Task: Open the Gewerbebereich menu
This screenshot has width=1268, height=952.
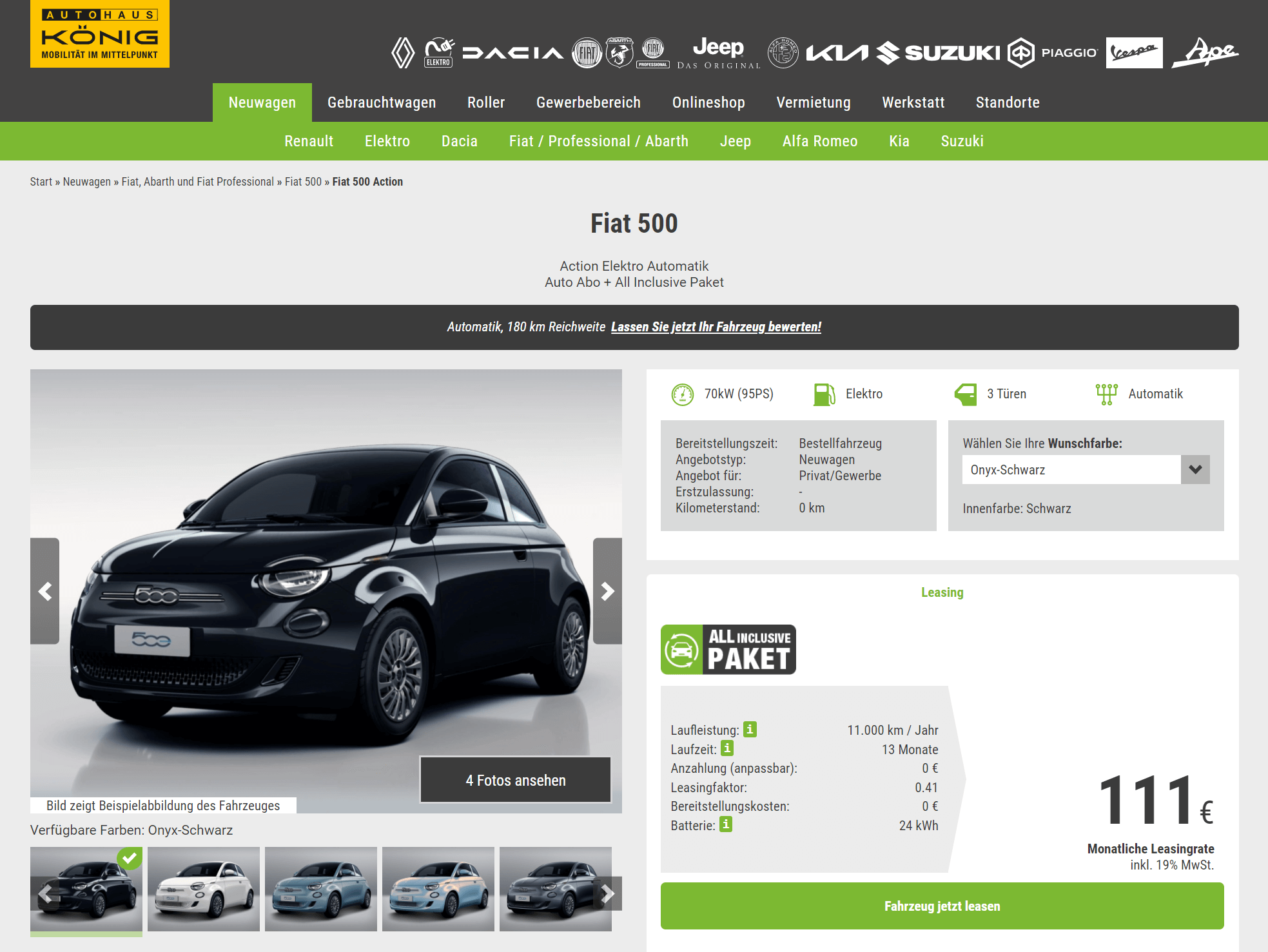Action: (589, 102)
